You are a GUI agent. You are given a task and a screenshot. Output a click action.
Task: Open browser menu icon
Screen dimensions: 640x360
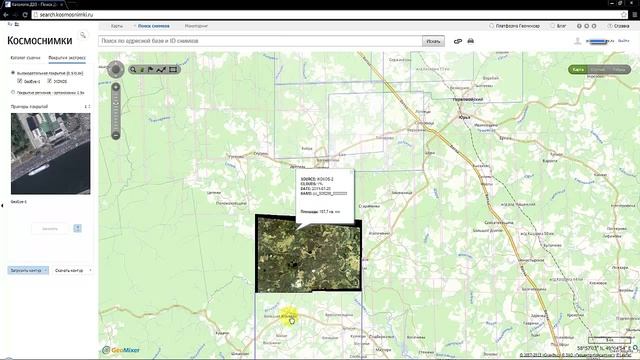[635, 15]
